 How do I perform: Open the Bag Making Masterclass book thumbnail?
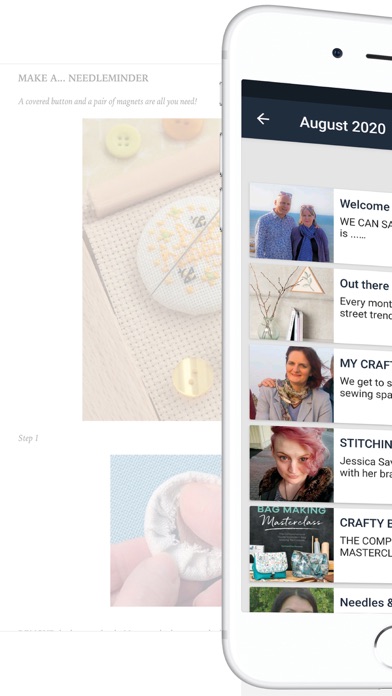pos(292,544)
